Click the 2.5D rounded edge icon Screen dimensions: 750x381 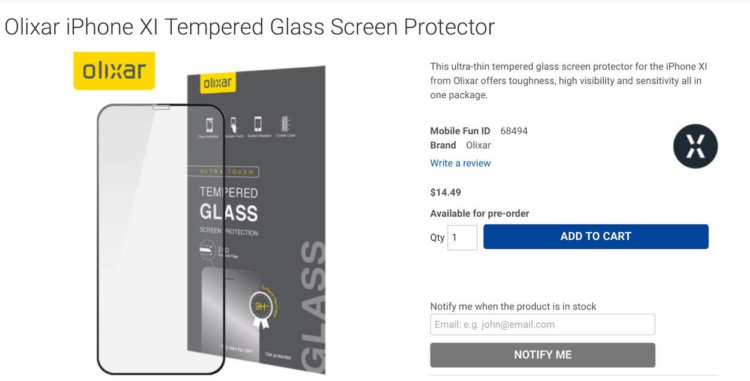(208, 251)
